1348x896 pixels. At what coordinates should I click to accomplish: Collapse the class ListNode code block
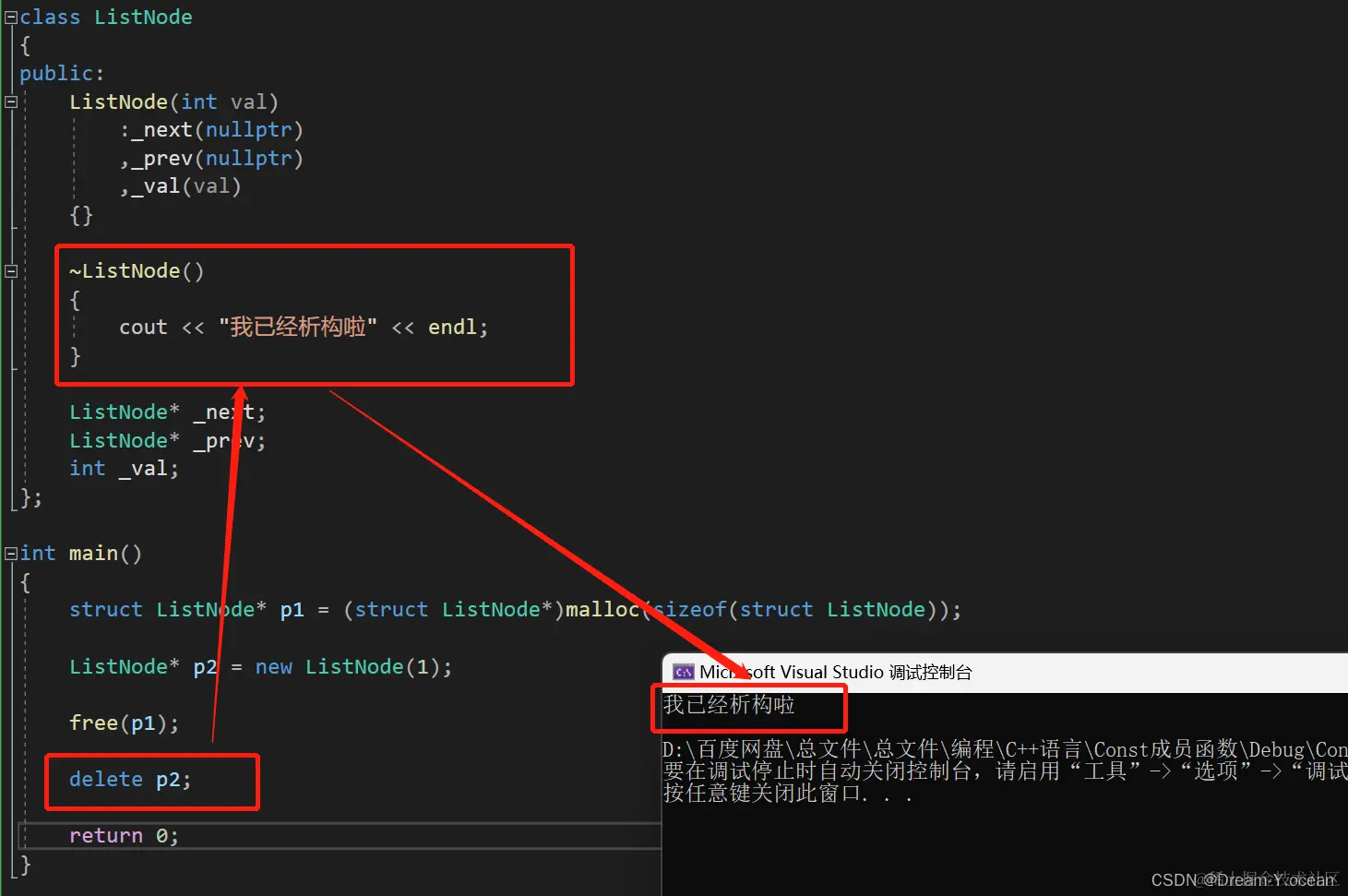coord(11,17)
